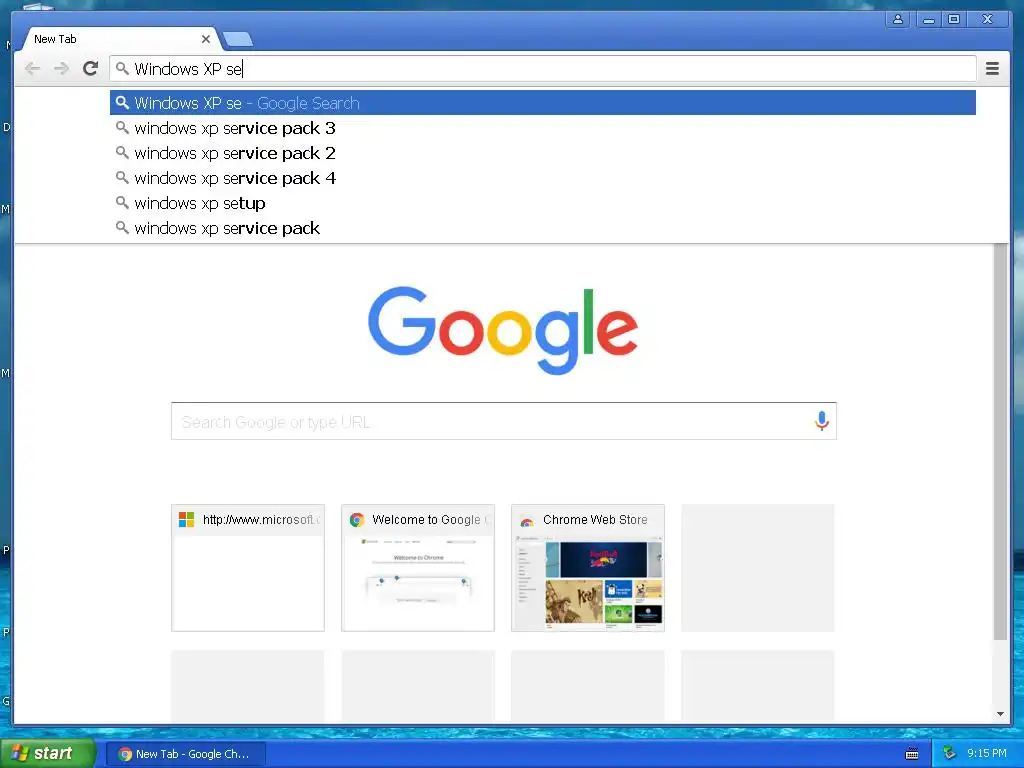Minimize the Chrome window
The width and height of the screenshot is (1024, 768).
click(929, 20)
